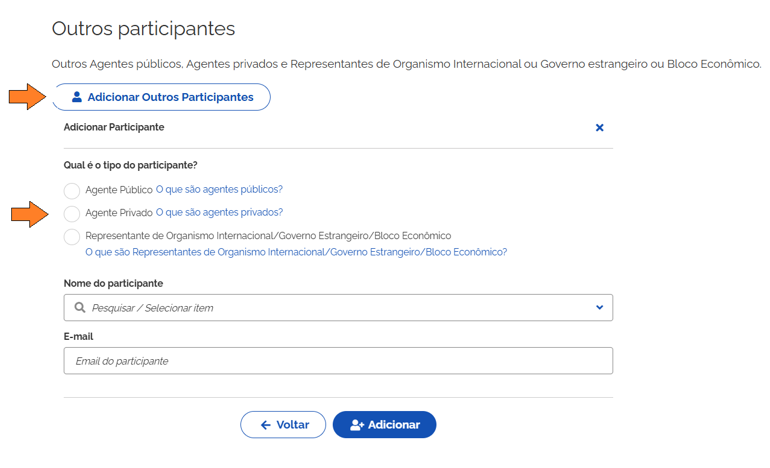Click the magnifier icon in participant search
Screen dimensions: 770x468
click(80, 308)
